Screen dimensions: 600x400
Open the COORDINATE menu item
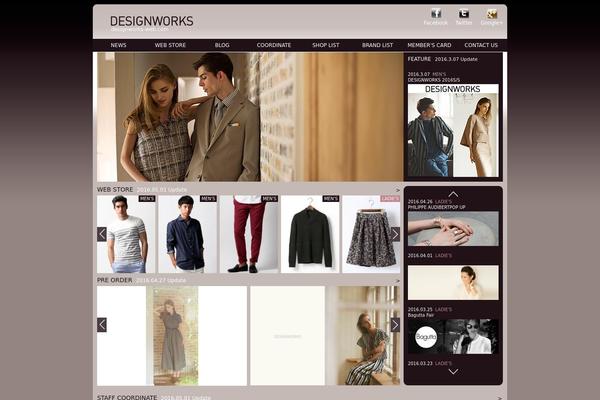point(274,45)
